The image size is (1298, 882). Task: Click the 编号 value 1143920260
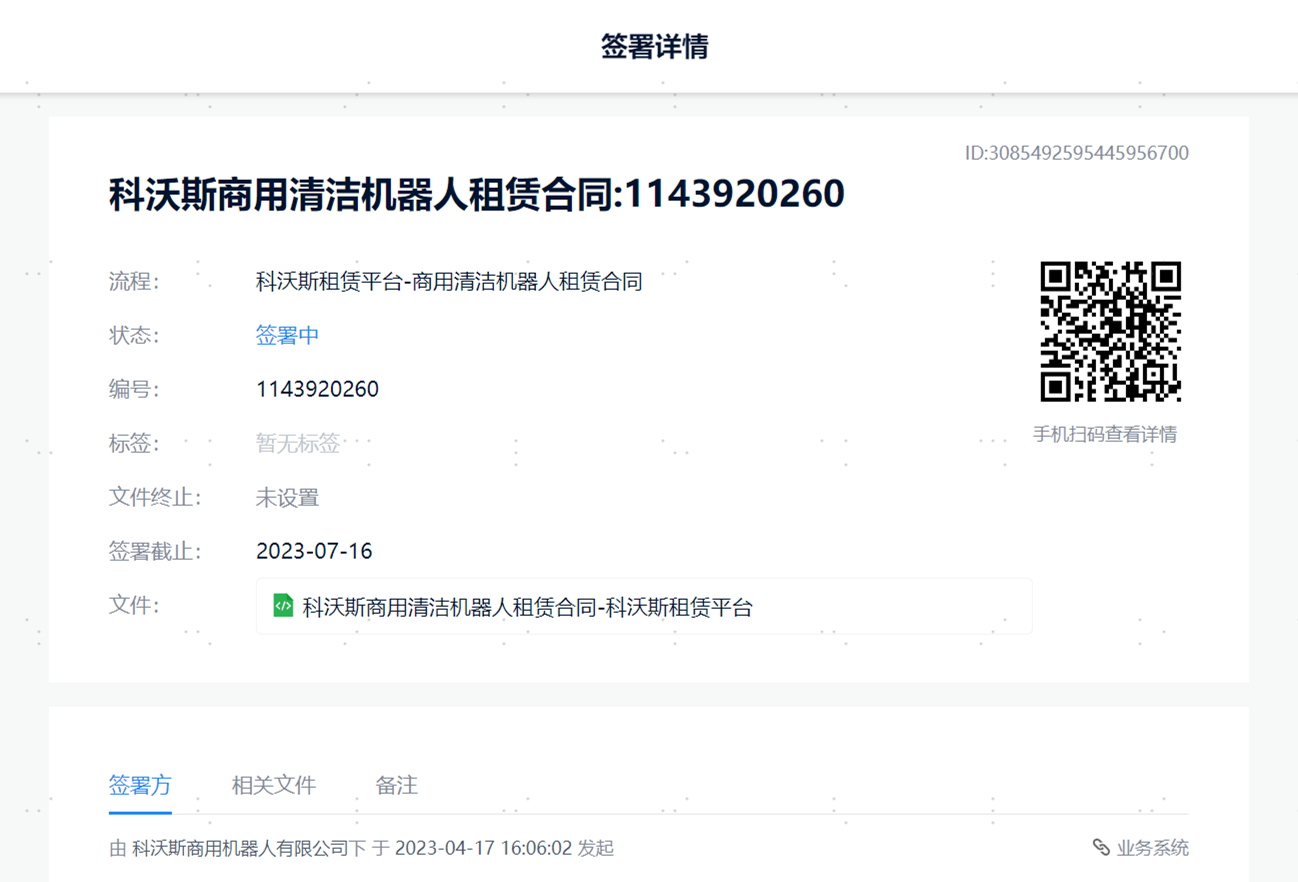pos(317,389)
